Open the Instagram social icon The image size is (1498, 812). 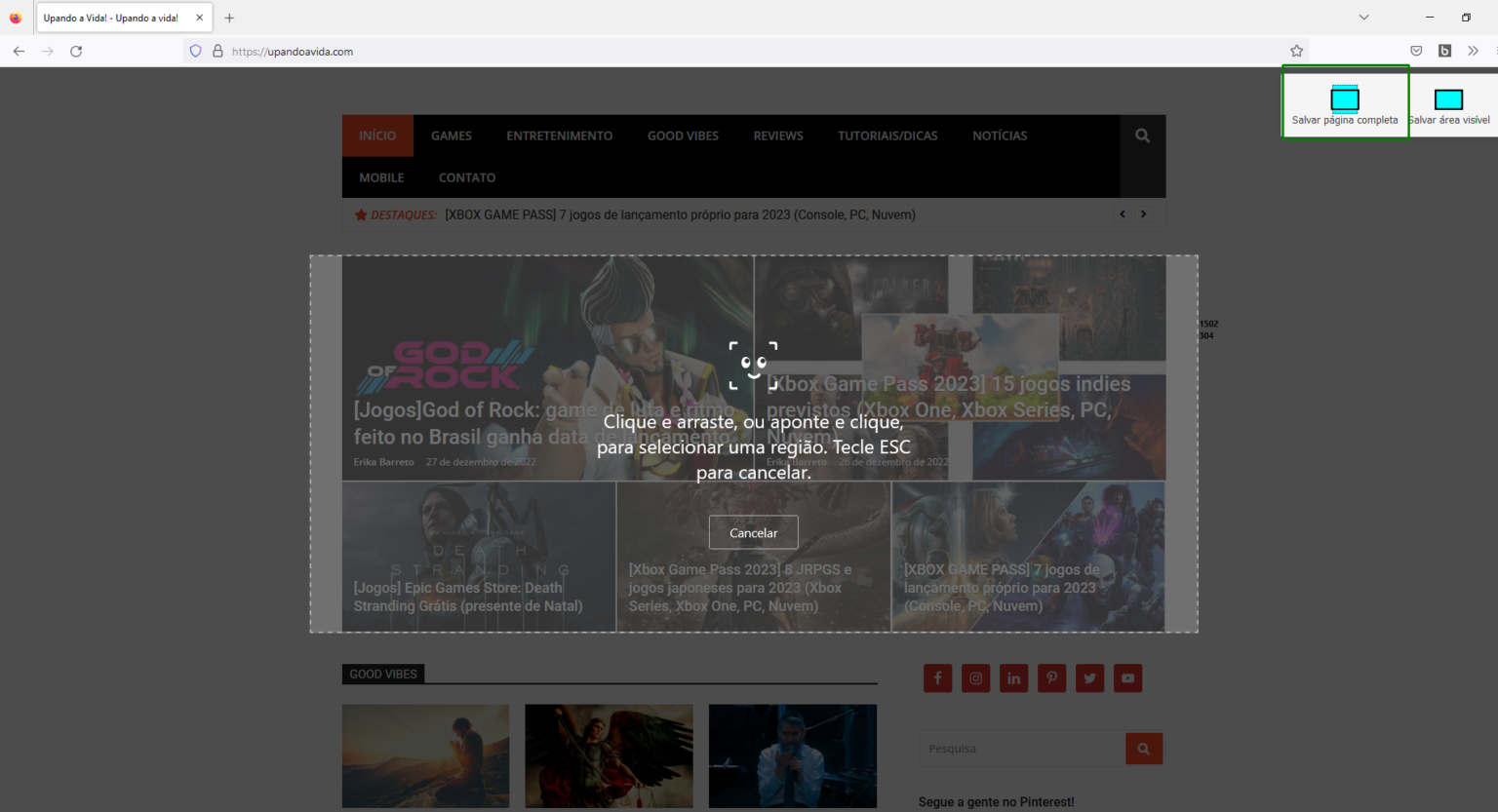(x=975, y=677)
